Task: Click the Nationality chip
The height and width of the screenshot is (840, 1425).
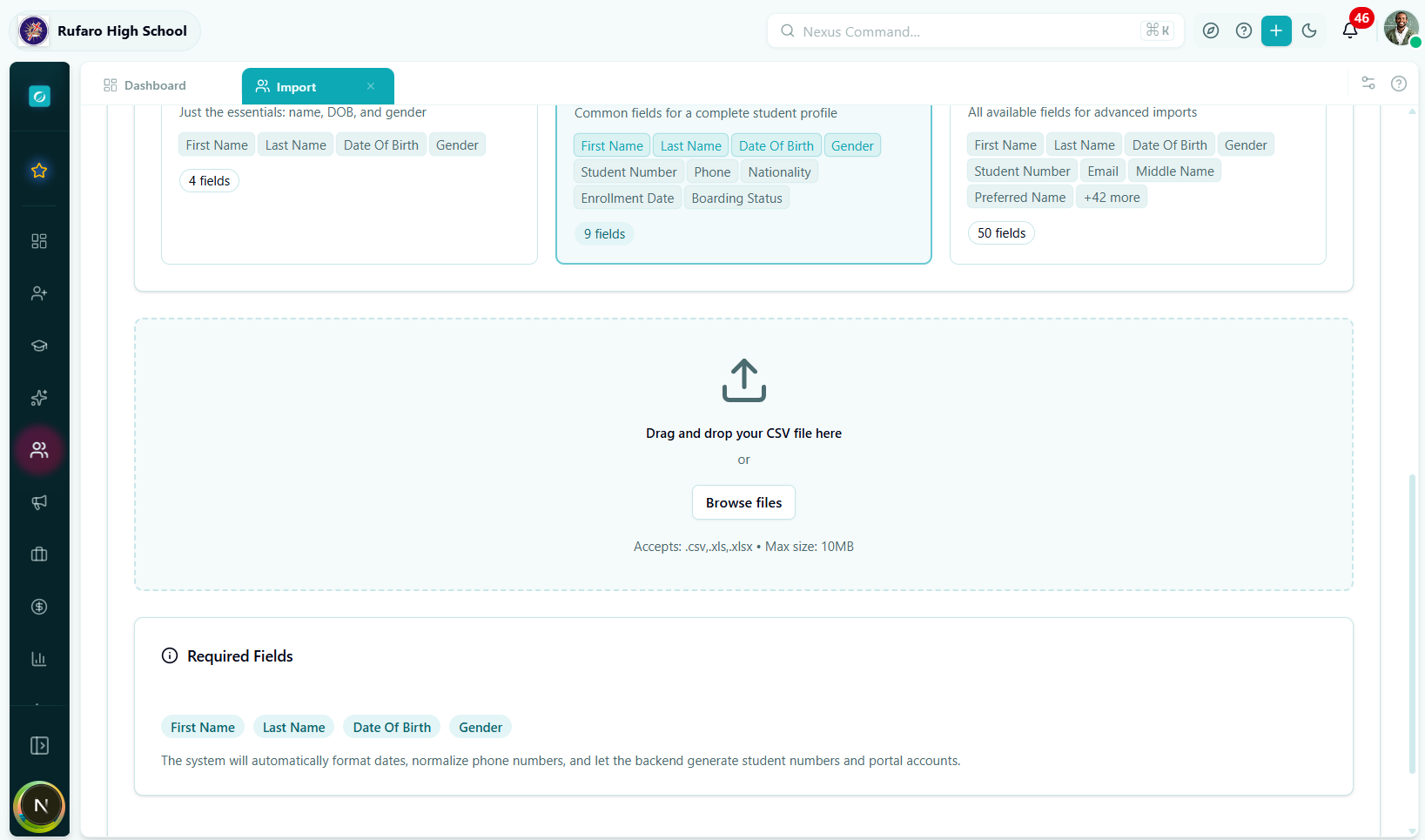Action: tap(779, 172)
